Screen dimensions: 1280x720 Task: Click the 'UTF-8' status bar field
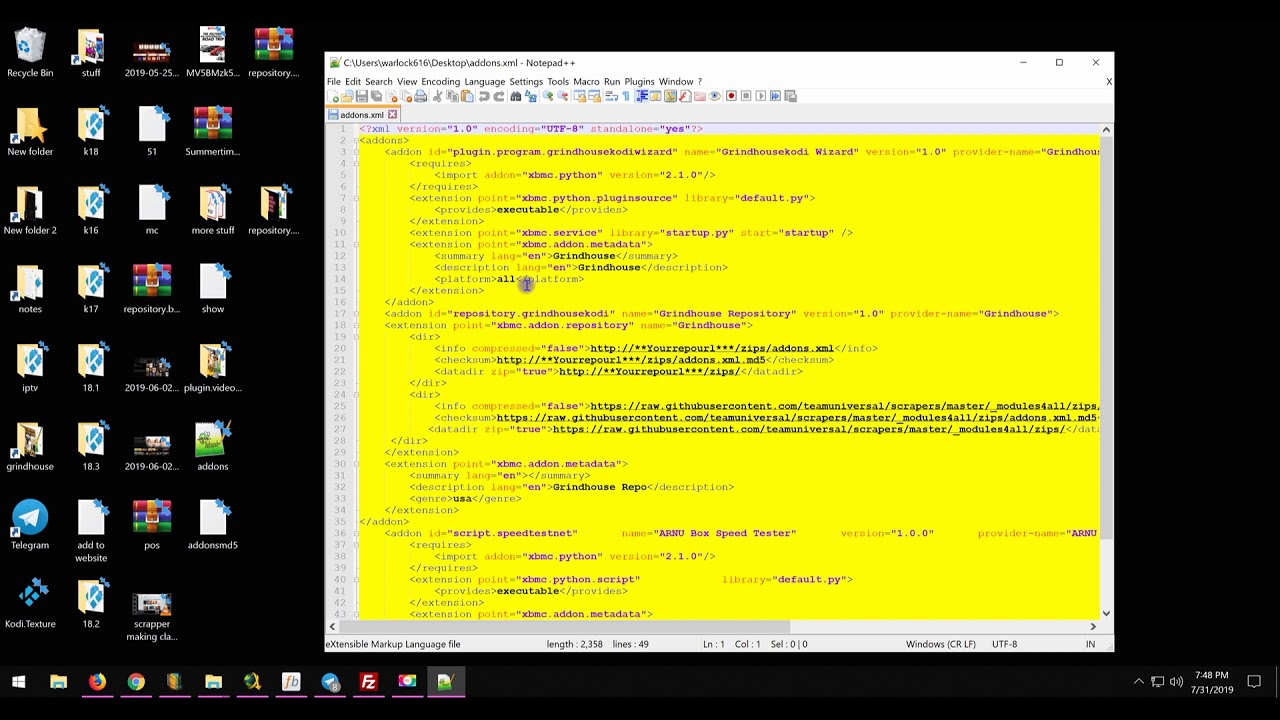click(x=1004, y=644)
